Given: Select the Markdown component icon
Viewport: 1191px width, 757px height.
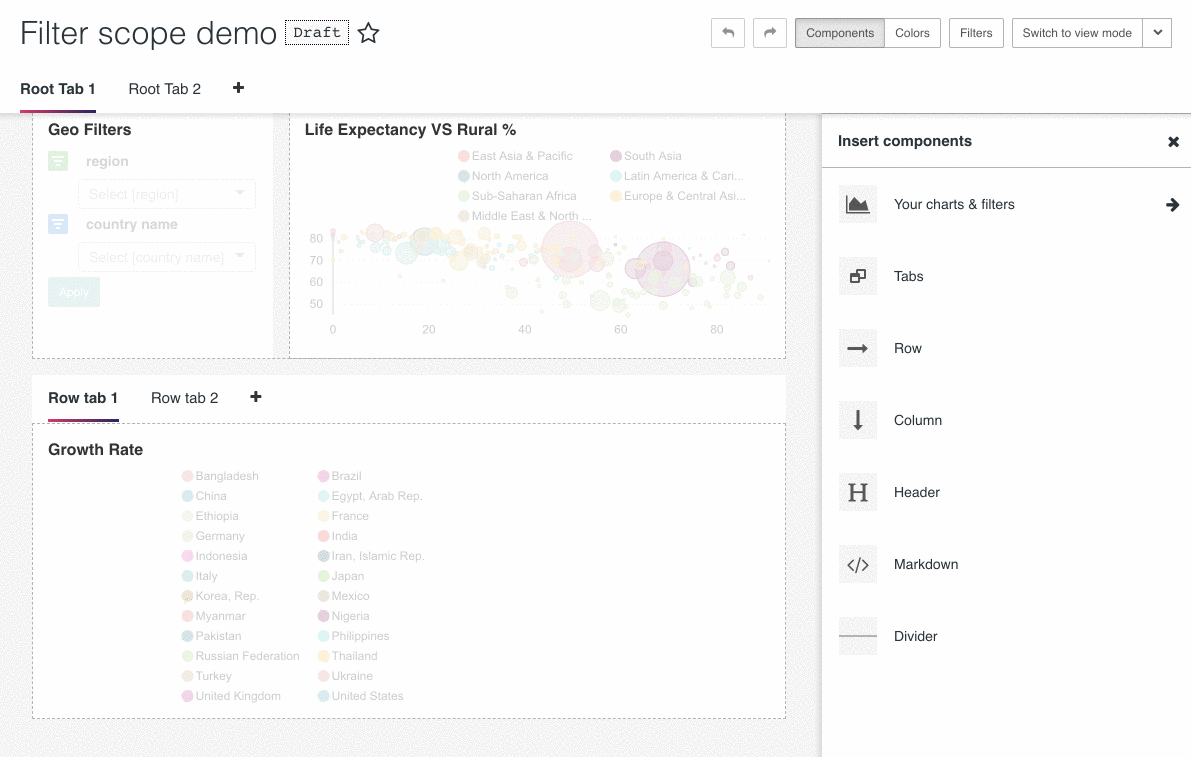Looking at the screenshot, I should click(x=858, y=564).
